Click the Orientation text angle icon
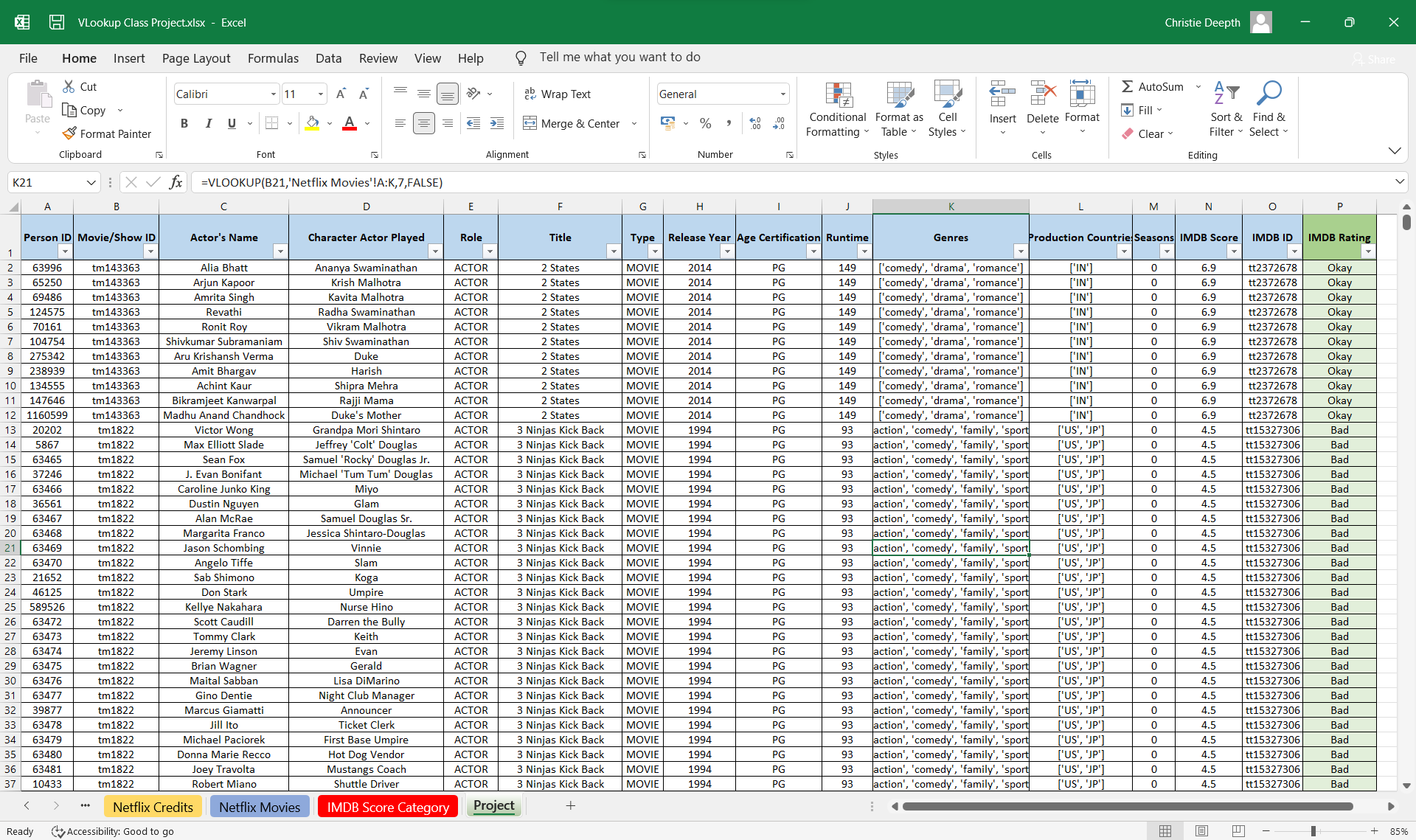Image resolution: width=1416 pixels, height=840 pixels. [473, 94]
